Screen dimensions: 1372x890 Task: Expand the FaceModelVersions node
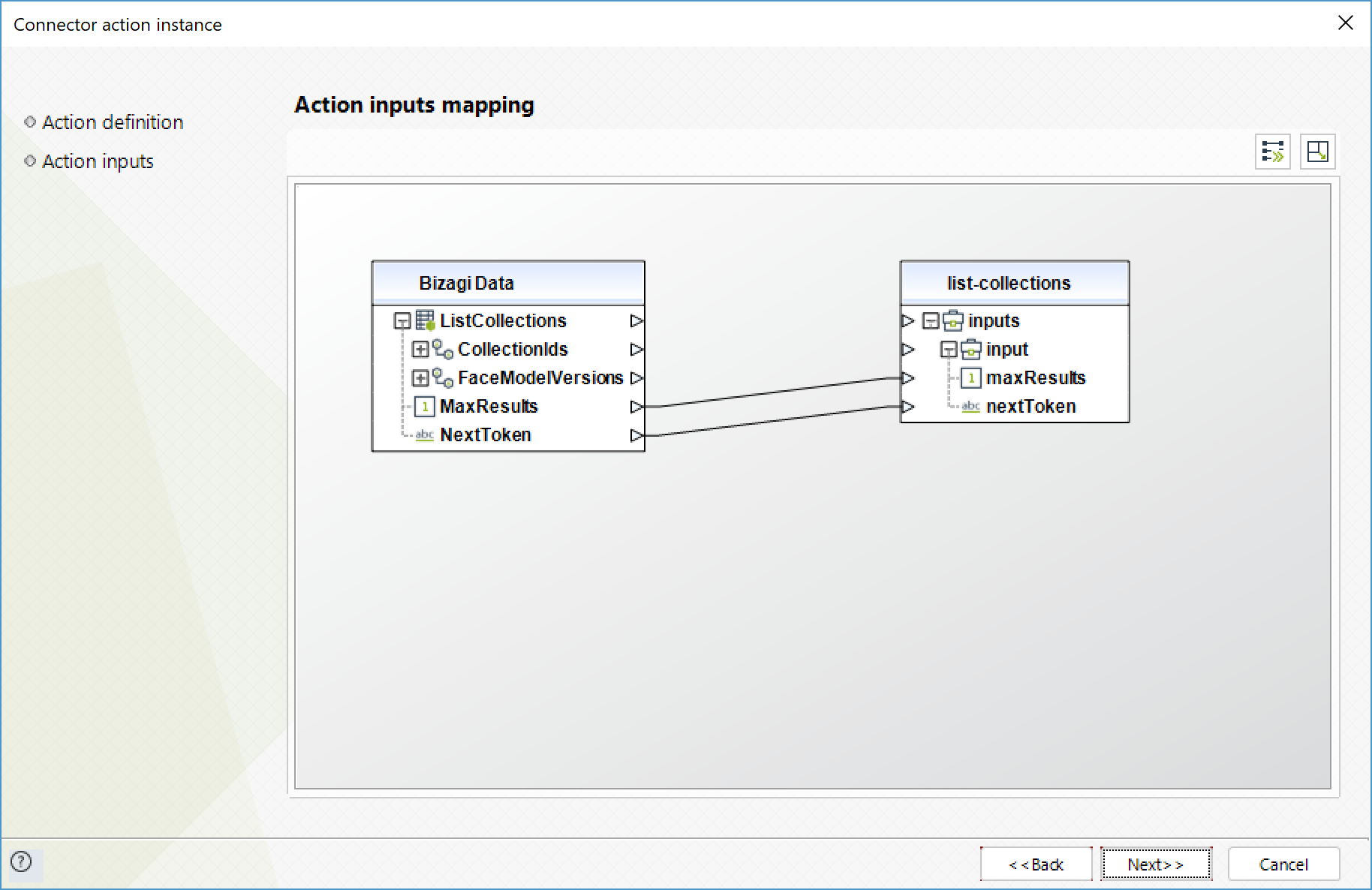point(420,378)
